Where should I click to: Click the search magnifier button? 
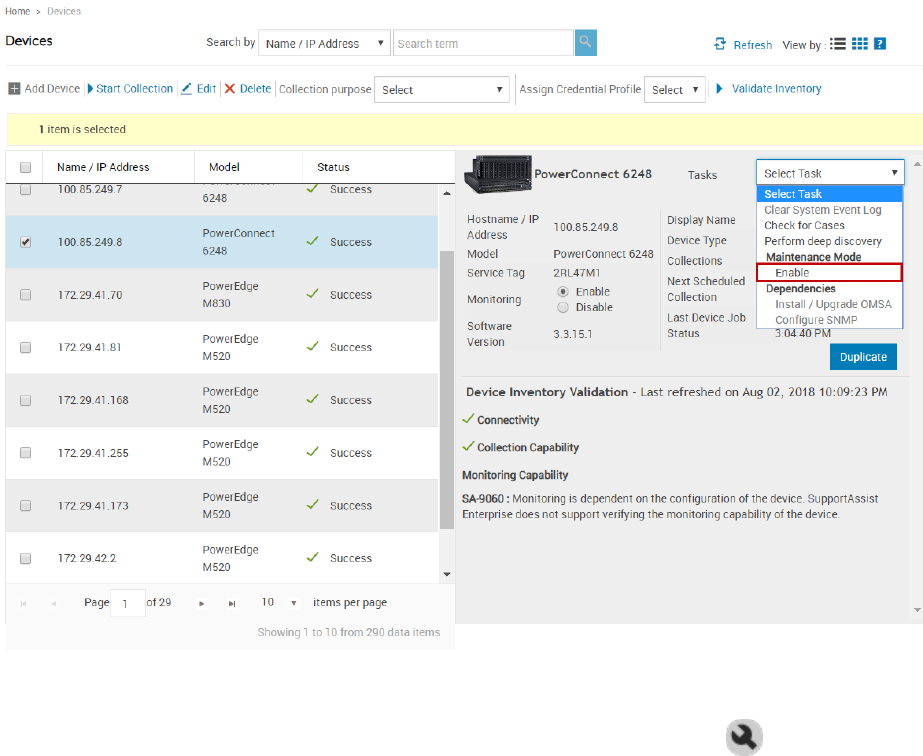pos(585,43)
